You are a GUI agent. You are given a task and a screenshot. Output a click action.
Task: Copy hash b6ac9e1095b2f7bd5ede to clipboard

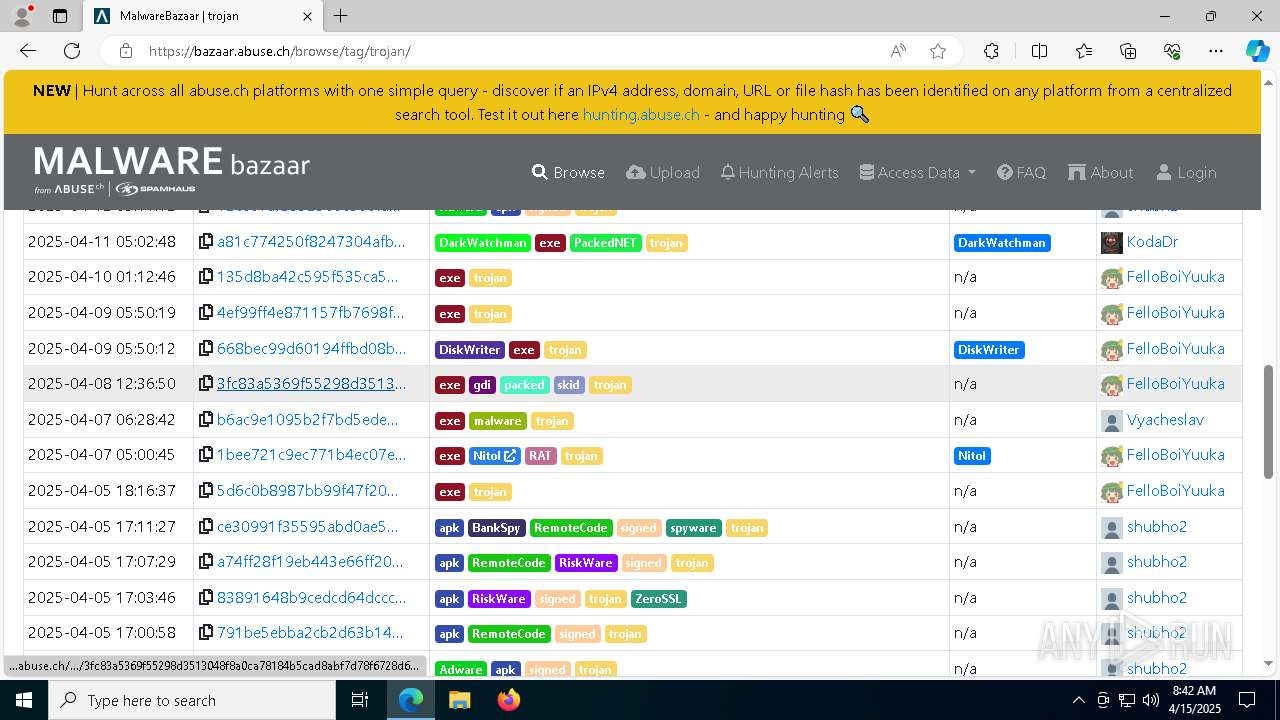(x=206, y=420)
